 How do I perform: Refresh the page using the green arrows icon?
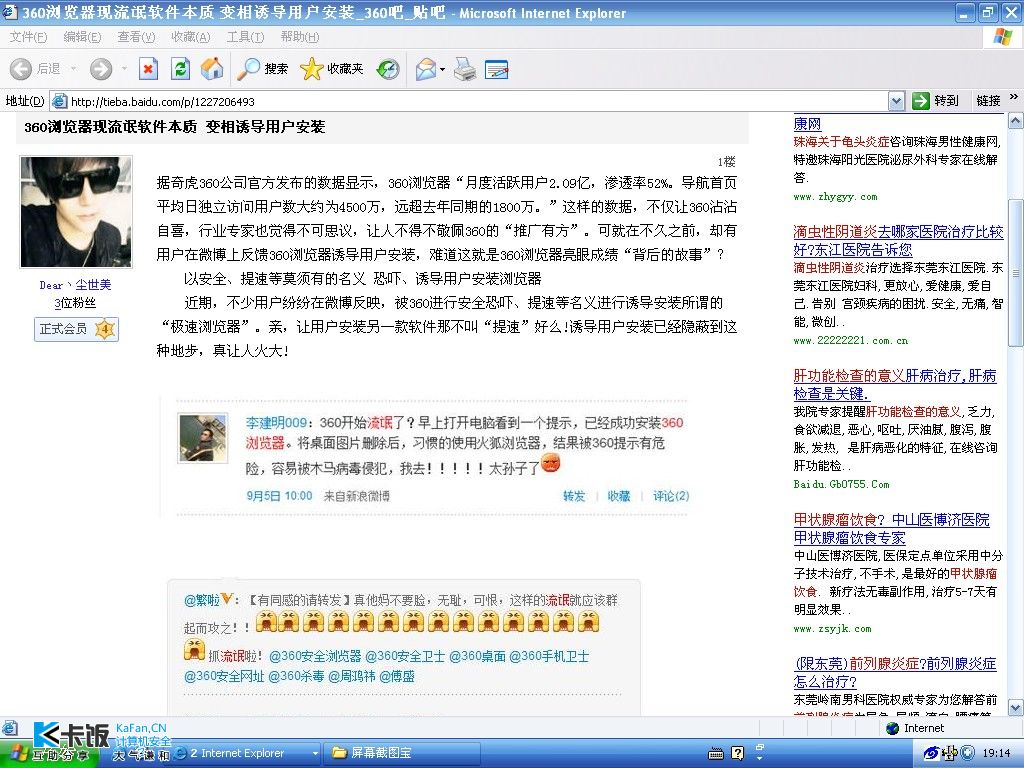click(x=180, y=69)
